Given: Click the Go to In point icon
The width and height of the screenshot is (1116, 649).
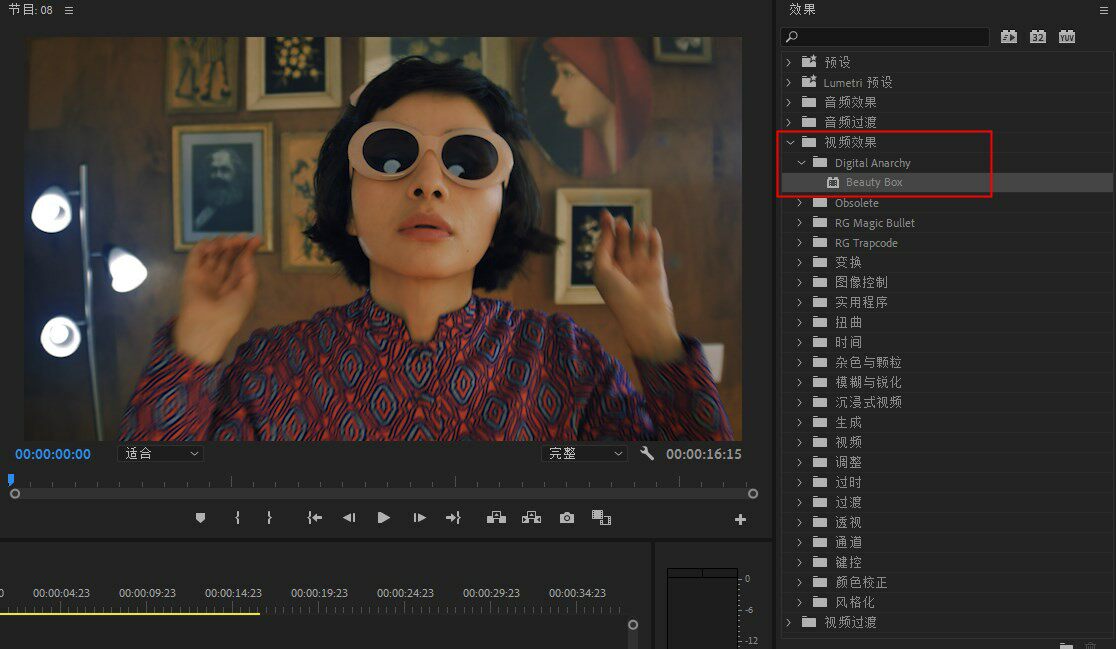Looking at the screenshot, I should [314, 518].
